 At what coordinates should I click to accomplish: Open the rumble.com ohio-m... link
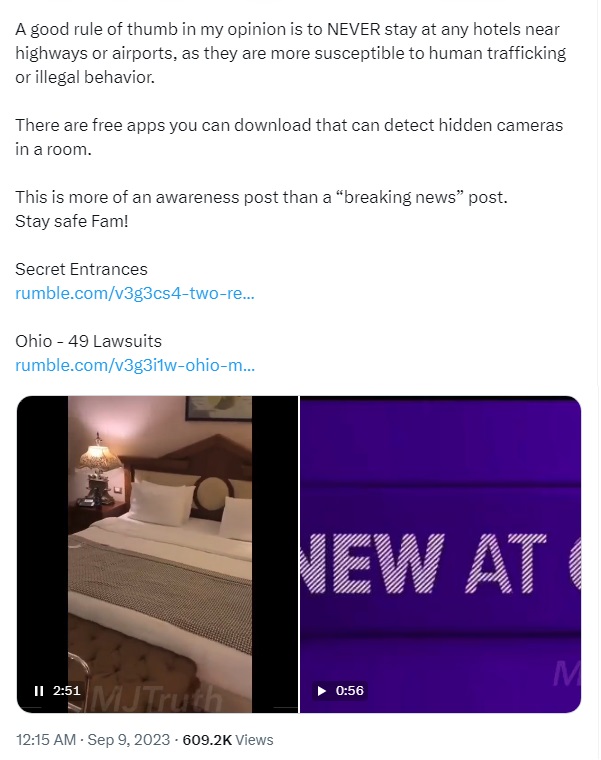pos(135,365)
